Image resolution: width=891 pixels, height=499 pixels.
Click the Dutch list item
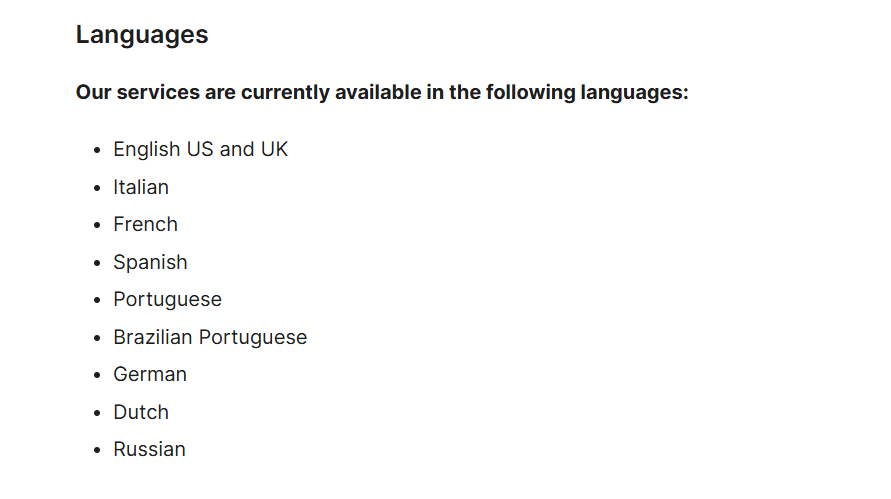click(x=141, y=412)
